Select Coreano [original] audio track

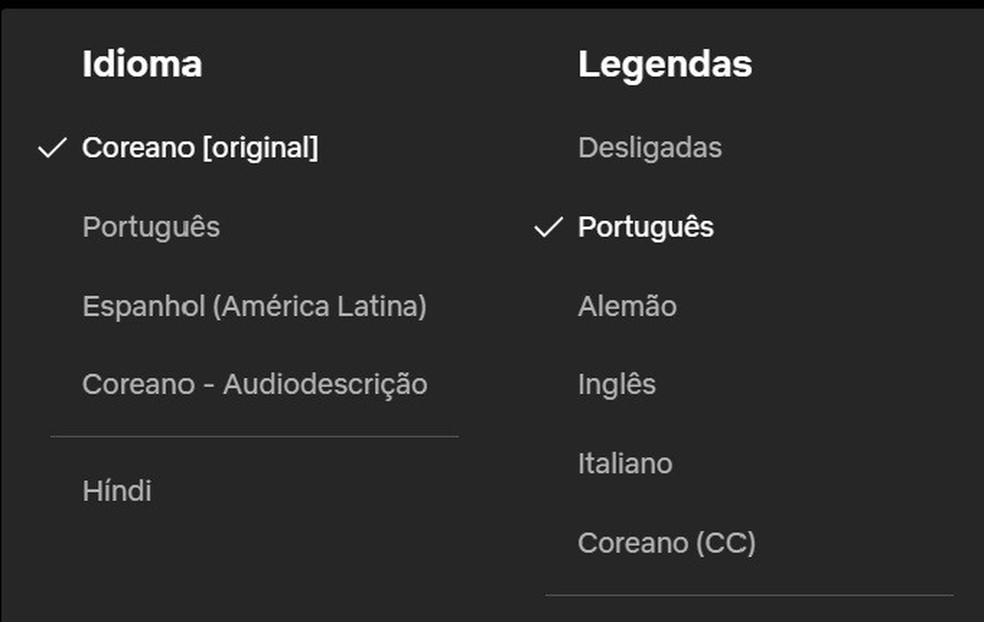point(200,148)
